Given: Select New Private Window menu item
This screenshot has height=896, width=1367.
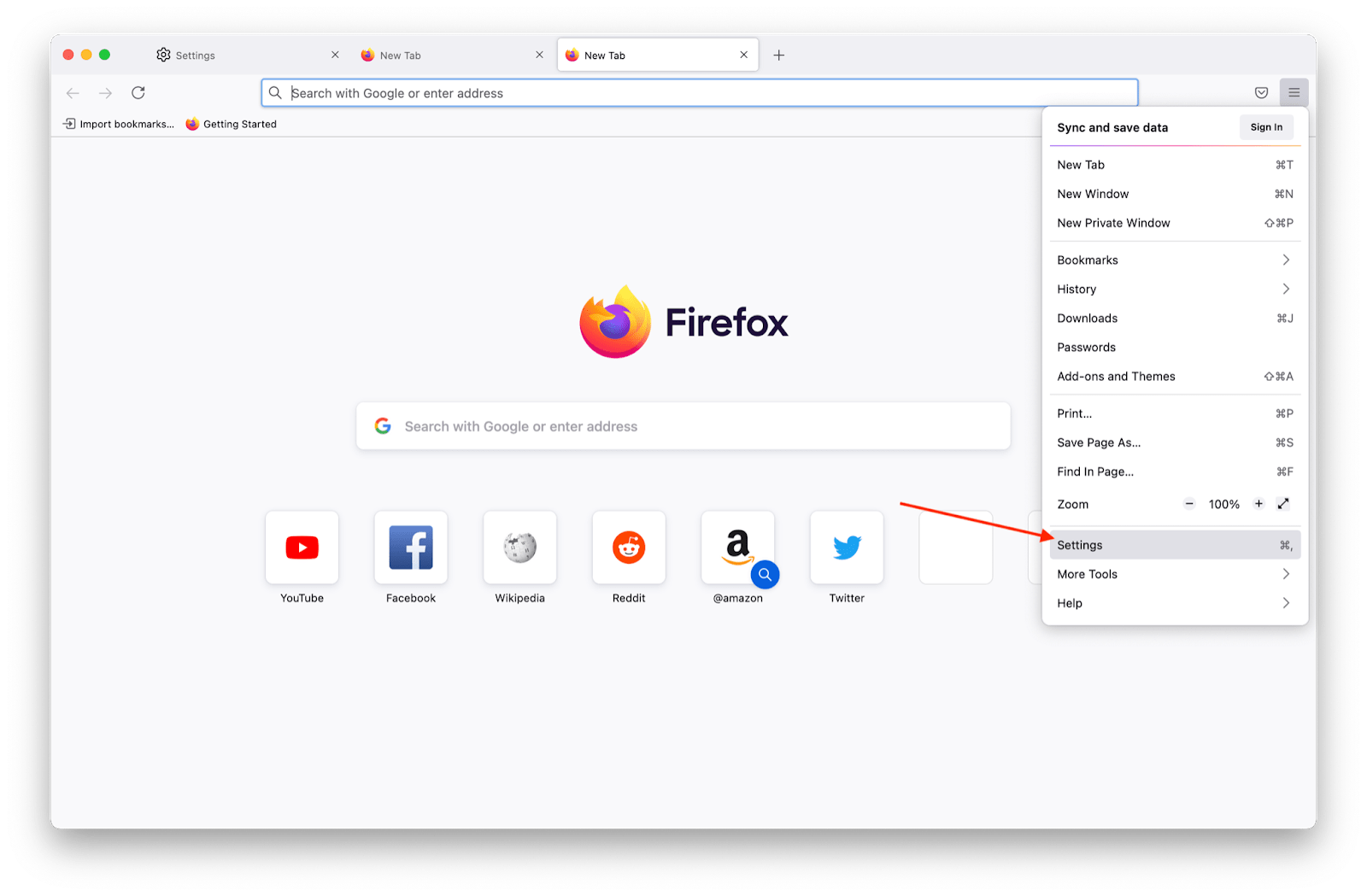Looking at the screenshot, I should 1175,223.
